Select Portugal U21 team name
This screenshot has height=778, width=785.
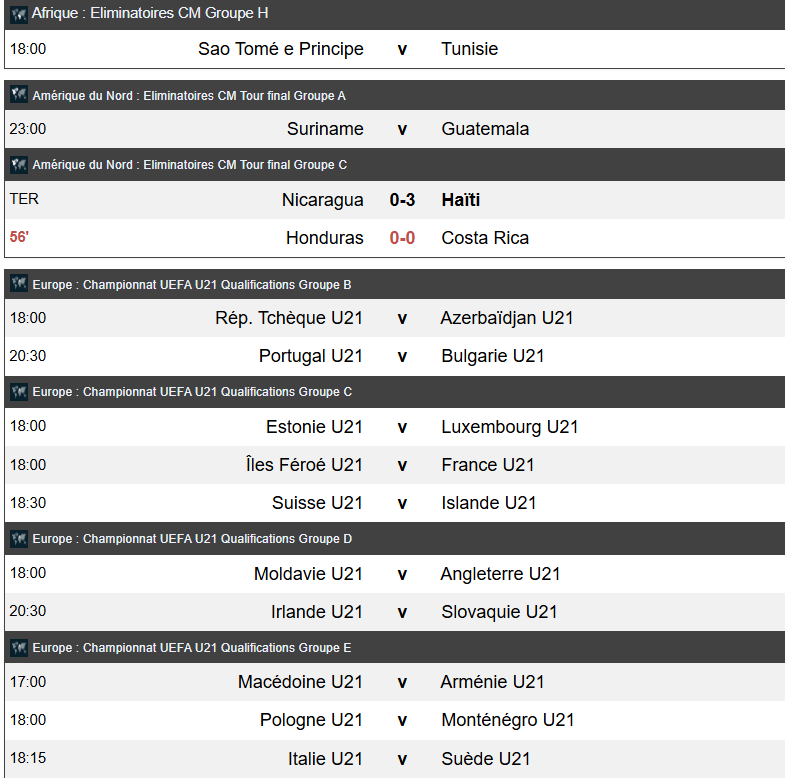[310, 356]
